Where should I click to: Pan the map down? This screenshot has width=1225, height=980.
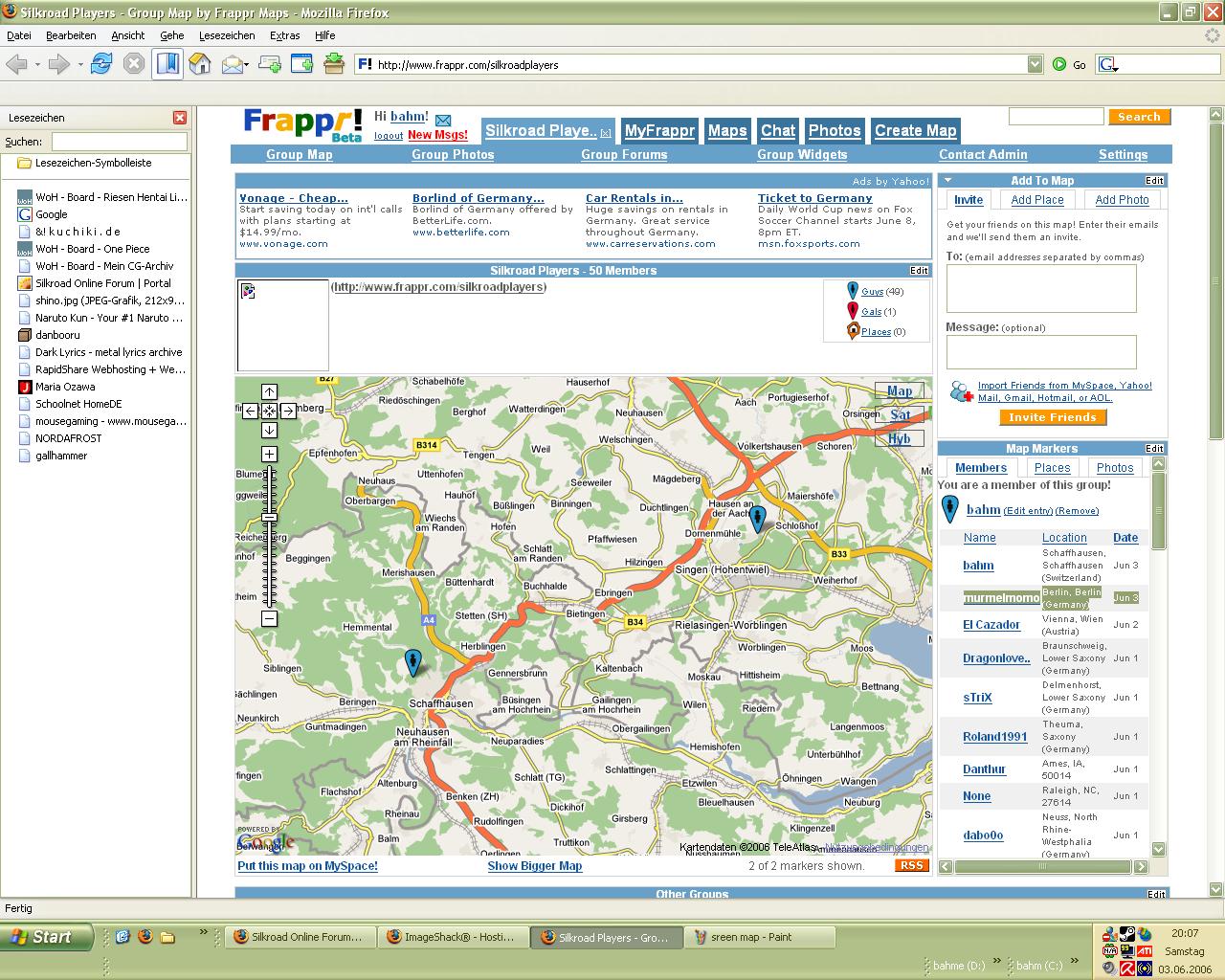click(x=269, y=430)
